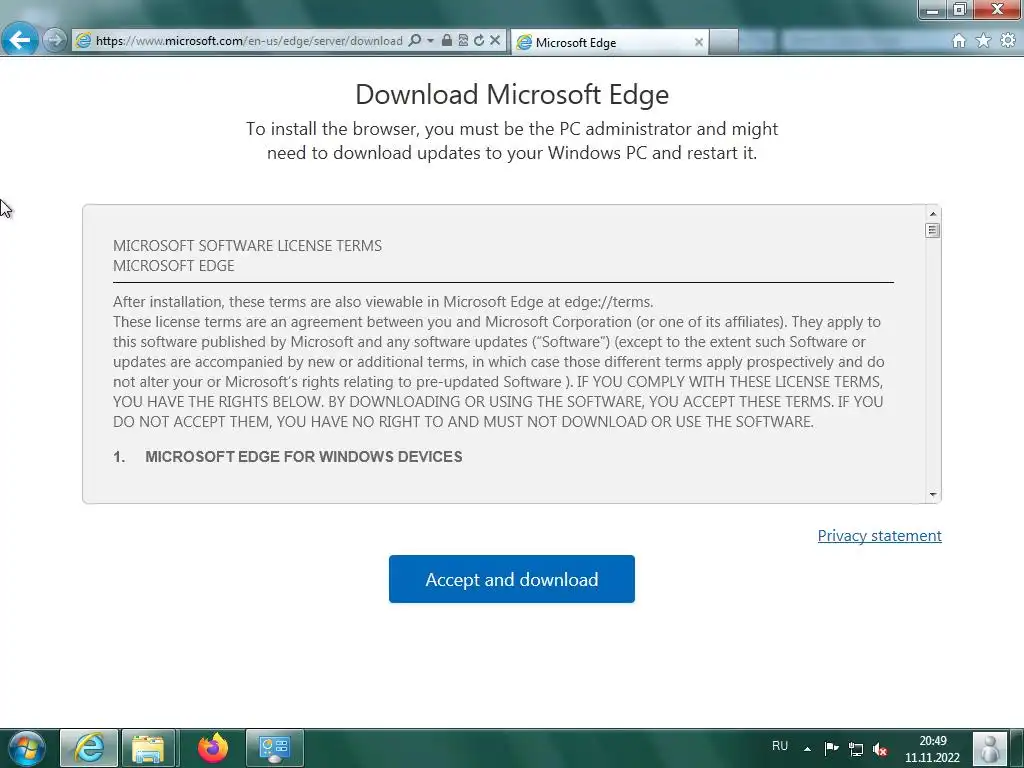Open the address bar autocomplete dropdown arrow
The image size is (1024, 768).
(430, 40)
